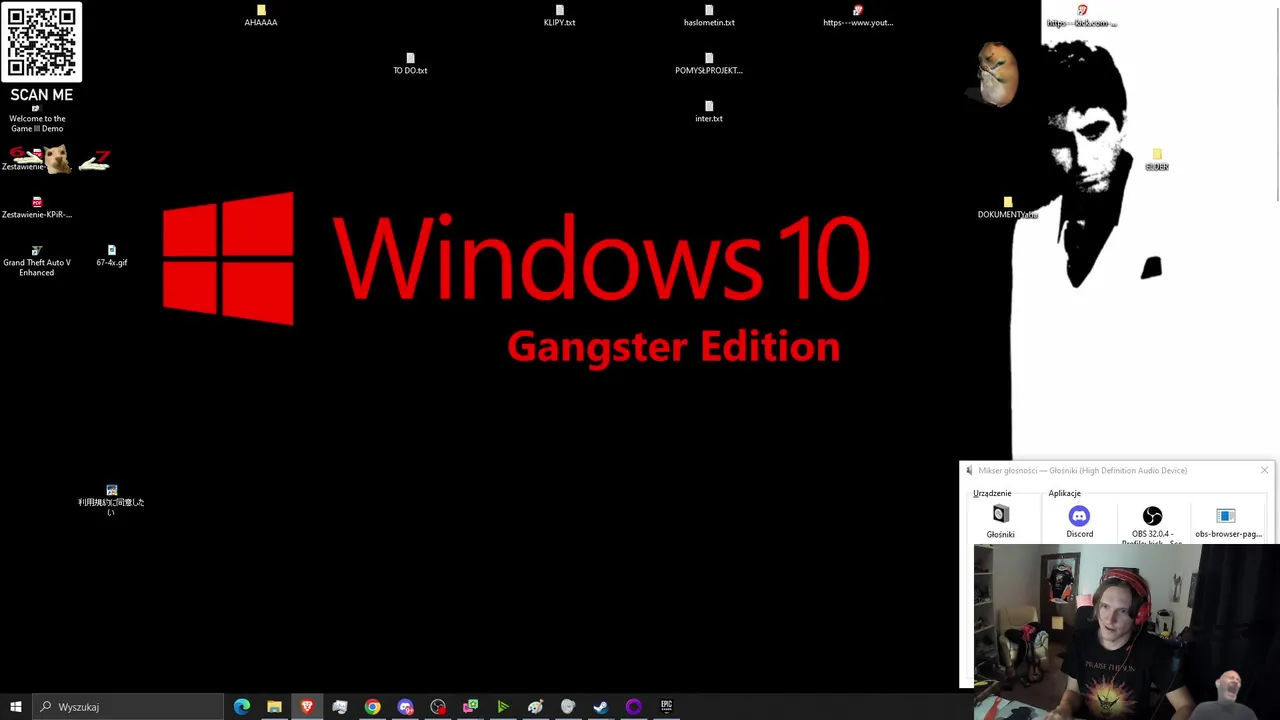Open the Windows Start menu

coord(16,707)
